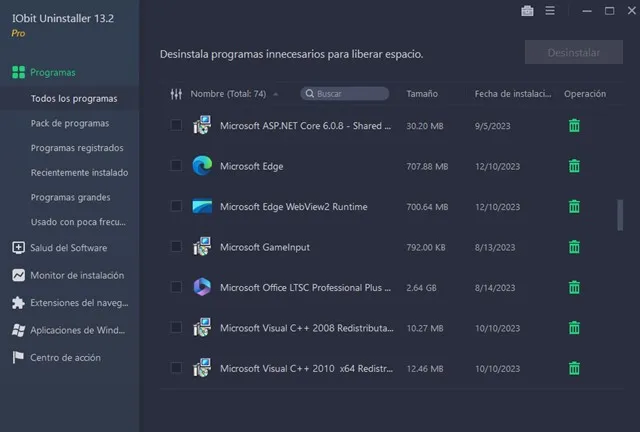
Task: Open the list filter settings icon
Action: (x=176, y=94)
